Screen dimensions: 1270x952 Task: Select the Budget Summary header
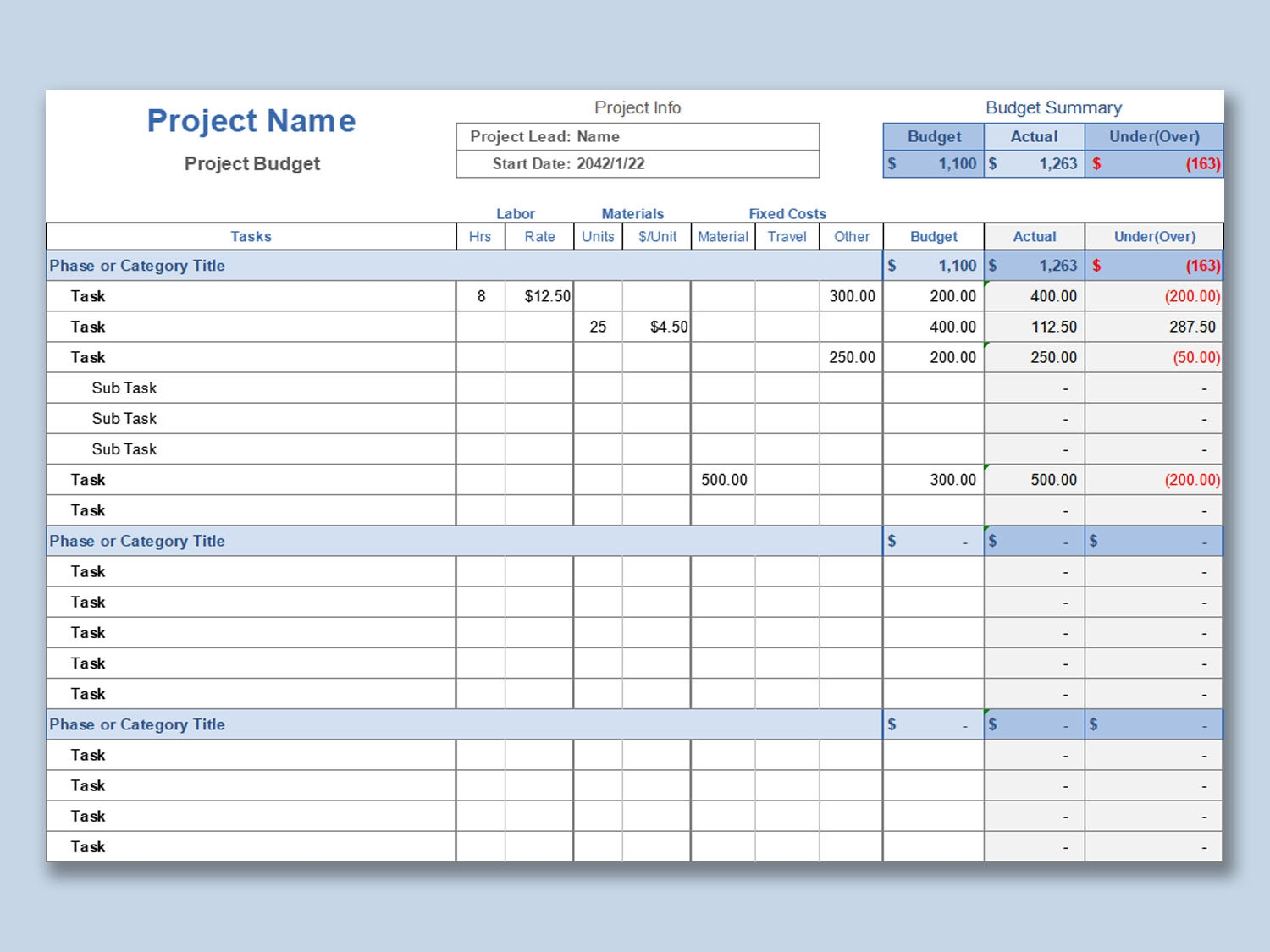pos(1053,107)
